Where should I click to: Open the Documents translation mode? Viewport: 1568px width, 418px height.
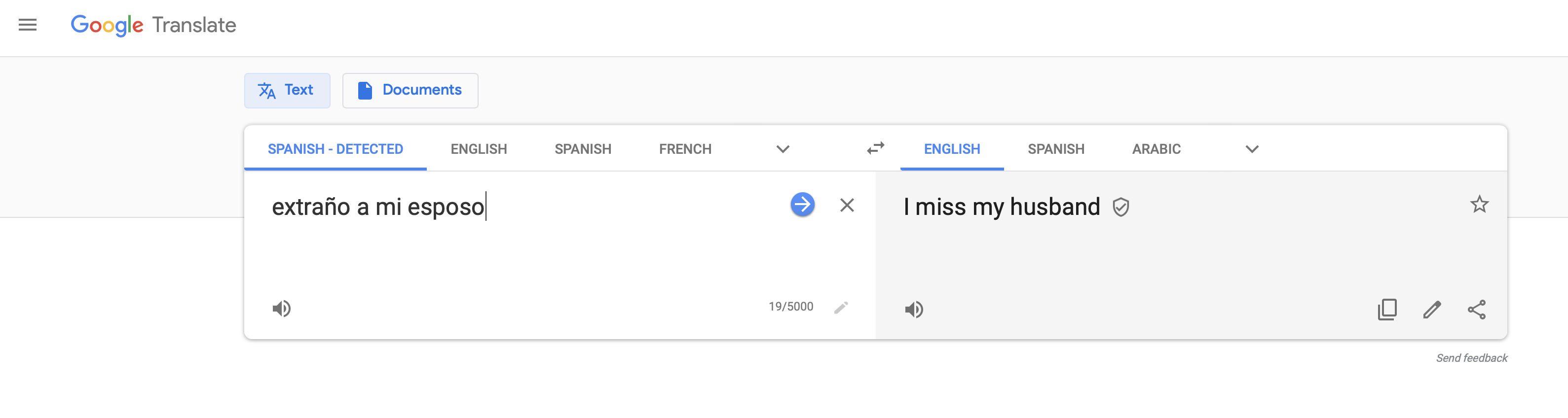[x=410, y=91]
